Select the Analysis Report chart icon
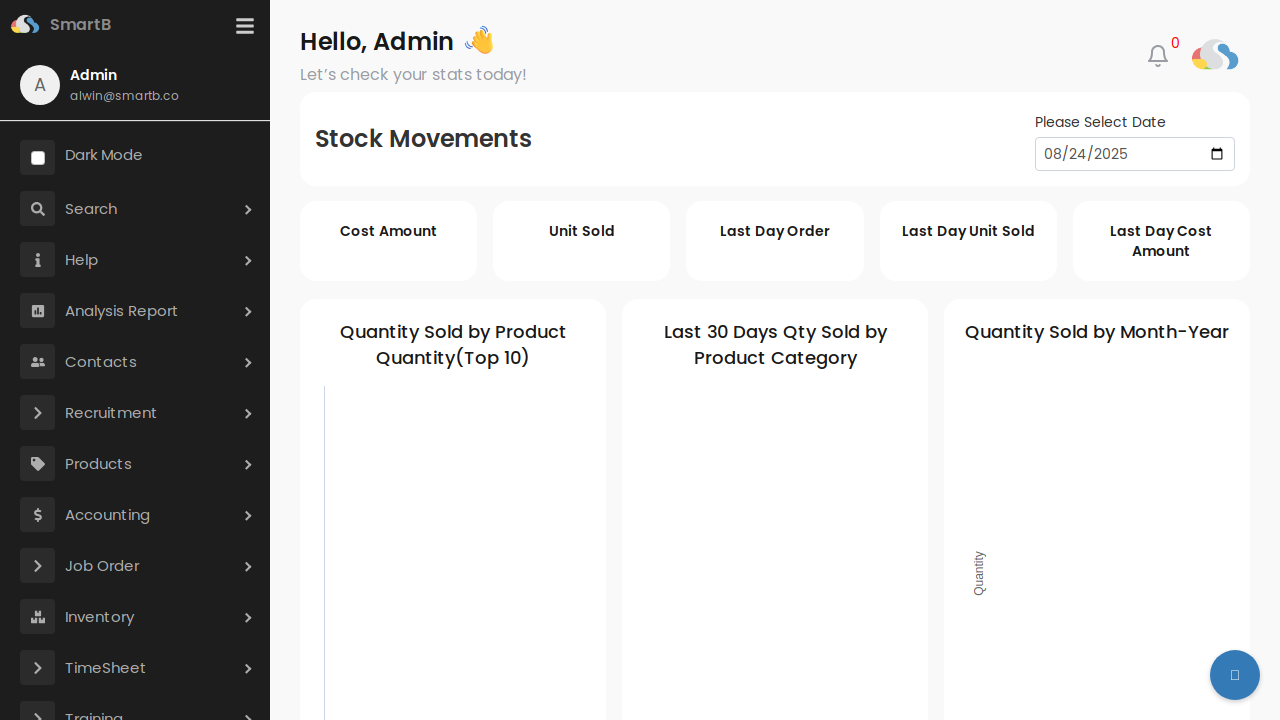 click(37, 310)
